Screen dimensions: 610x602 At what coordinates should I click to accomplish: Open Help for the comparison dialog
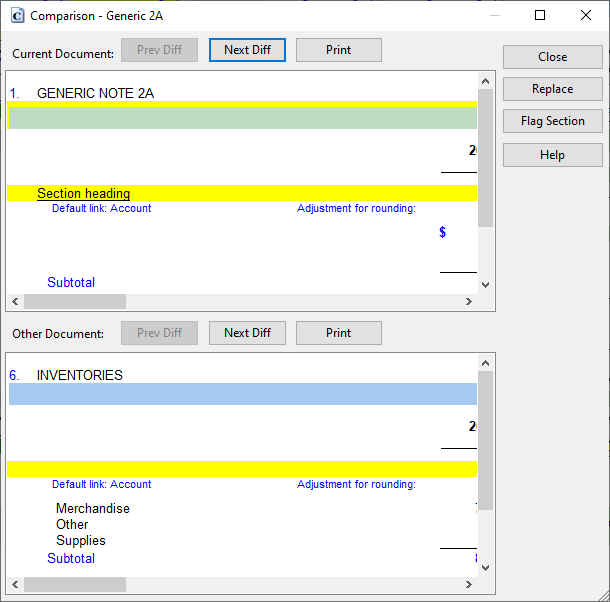click(x=552, y=155)
